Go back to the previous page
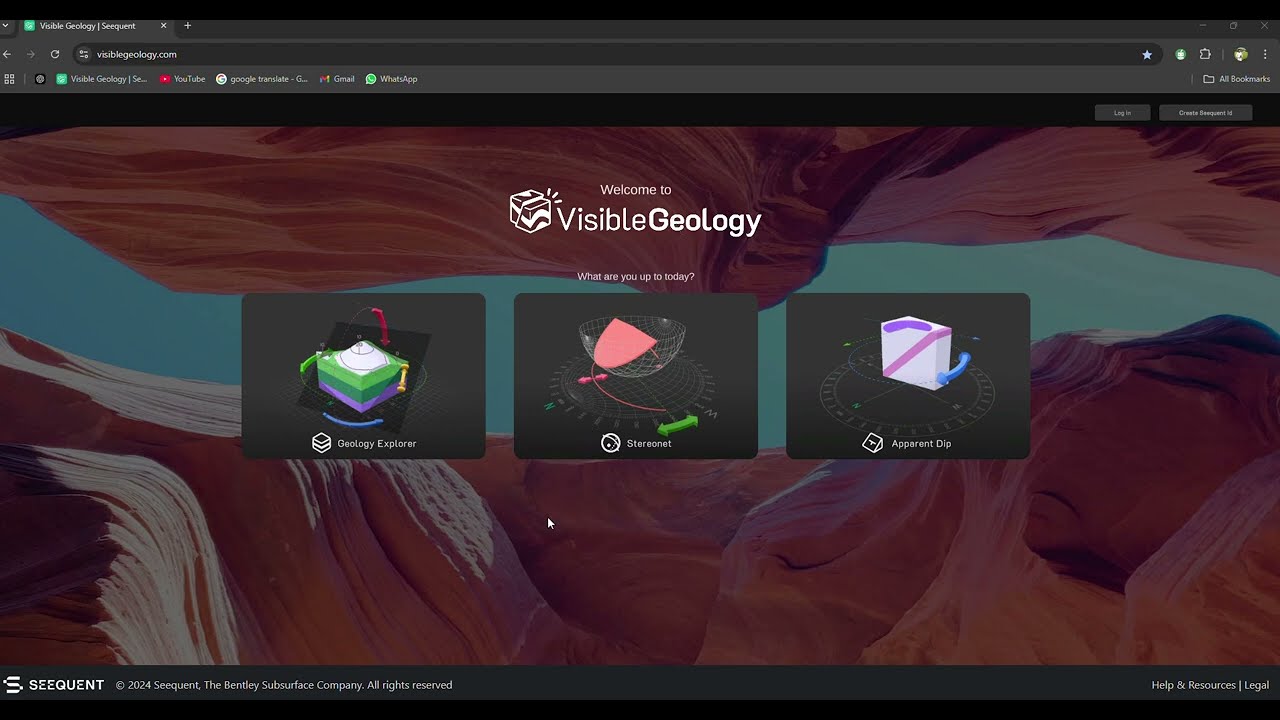This screenshot has width=1280, height=720. (x=7, y=54)
